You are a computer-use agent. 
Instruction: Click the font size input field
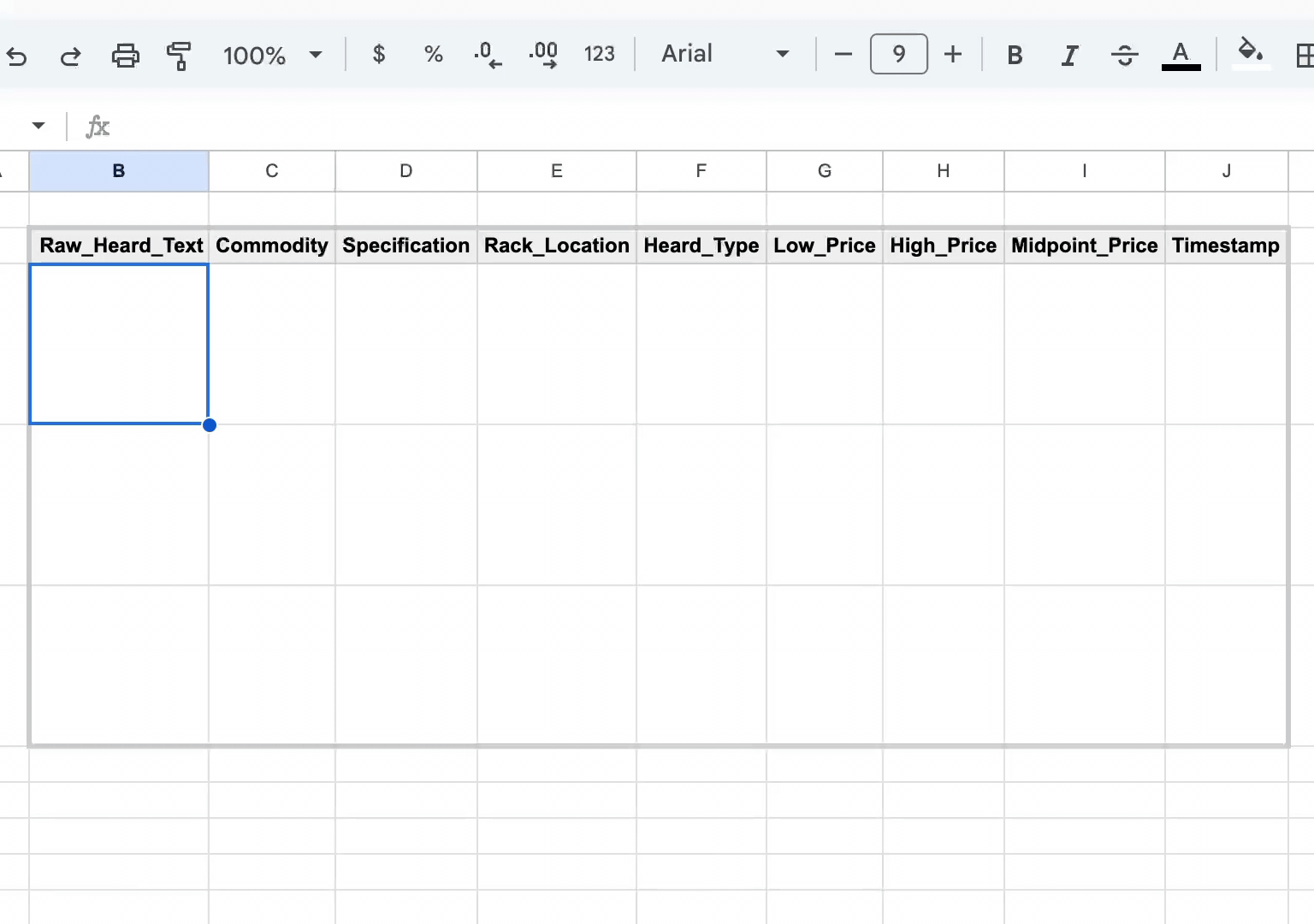click(898, 55)
